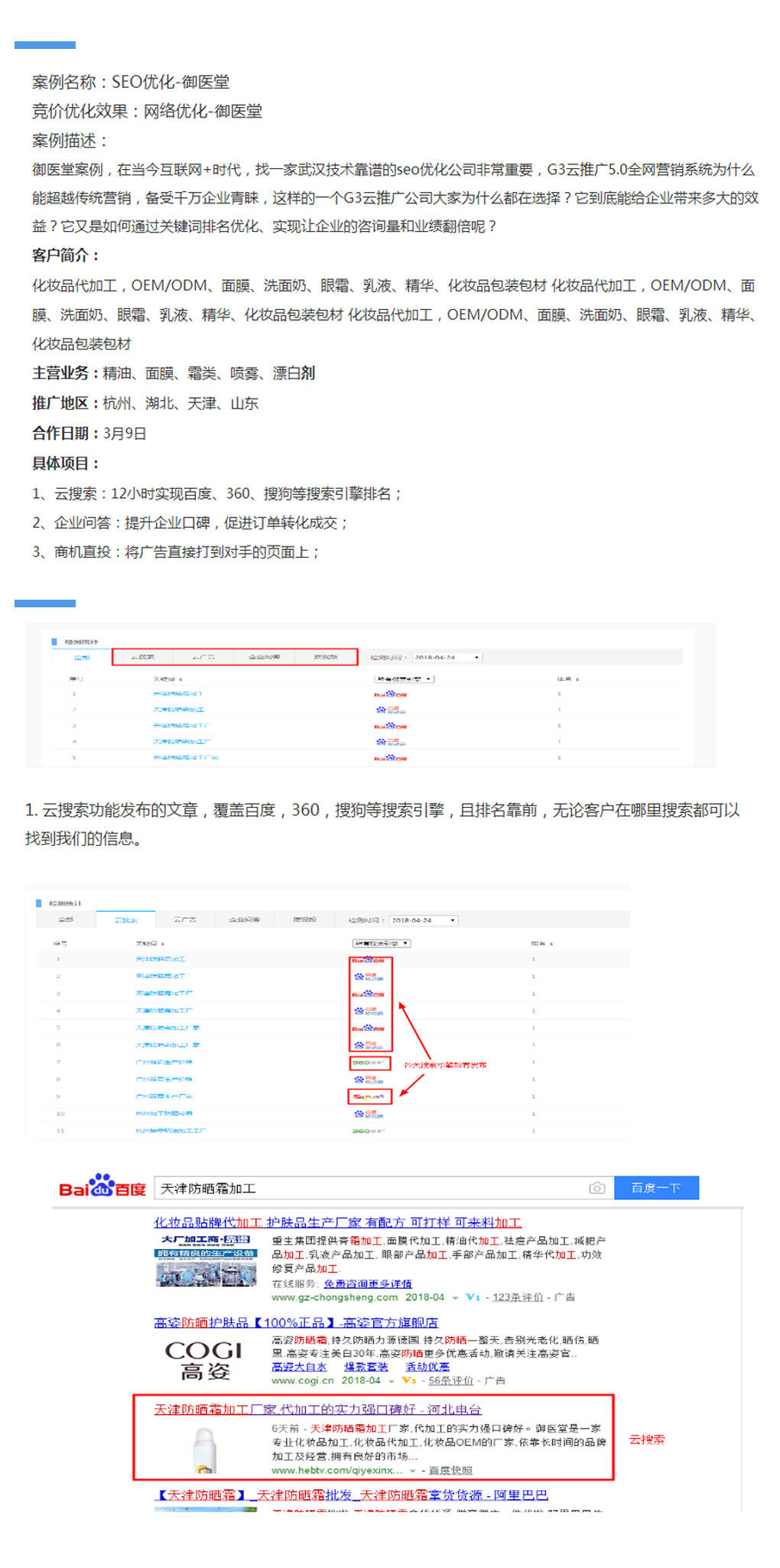Click the 推广地区：杭州、湖北、天津、山东 line
Screen dimensions: 780x1568
tap(145, 403)
